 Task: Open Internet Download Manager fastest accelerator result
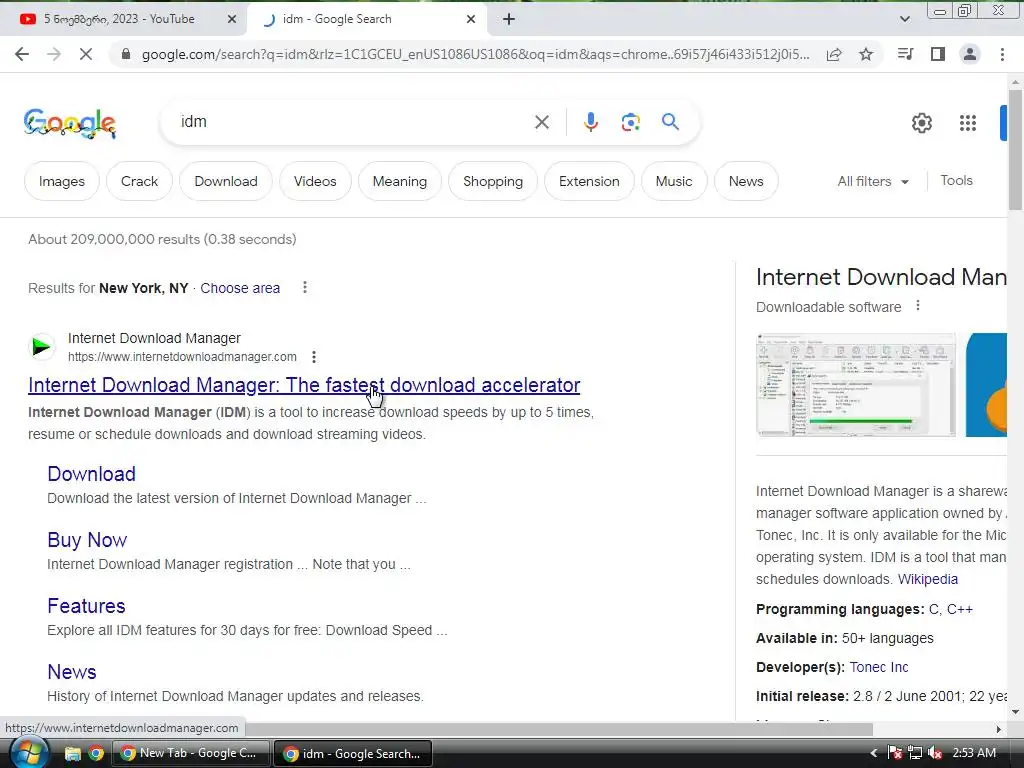(x=304, y=385)
